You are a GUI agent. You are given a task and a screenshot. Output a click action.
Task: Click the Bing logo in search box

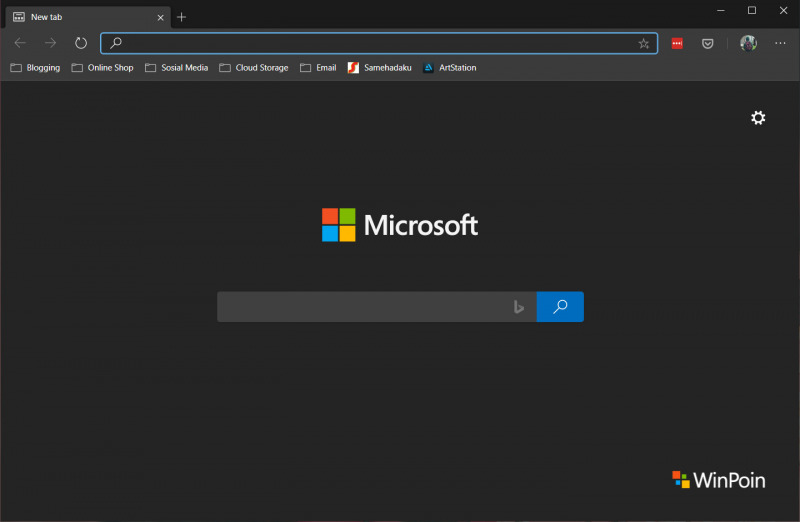(518, 307)
